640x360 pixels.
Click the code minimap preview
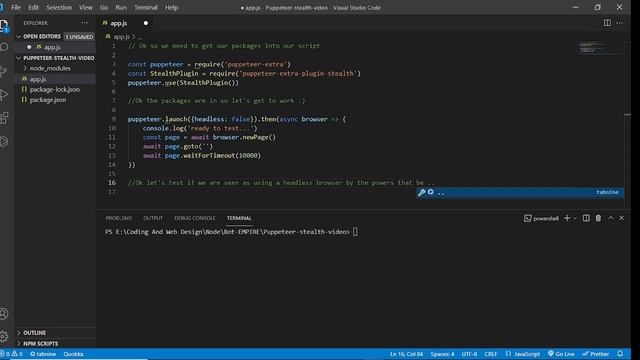(x=600, y=47)
